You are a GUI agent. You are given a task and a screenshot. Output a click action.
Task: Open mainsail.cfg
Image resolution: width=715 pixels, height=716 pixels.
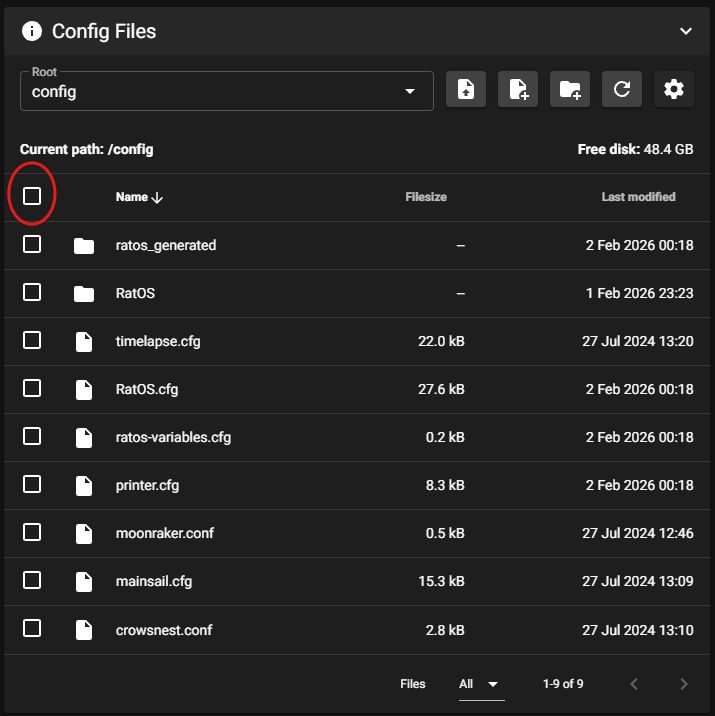pyautogui.click(x=154, y=581)
